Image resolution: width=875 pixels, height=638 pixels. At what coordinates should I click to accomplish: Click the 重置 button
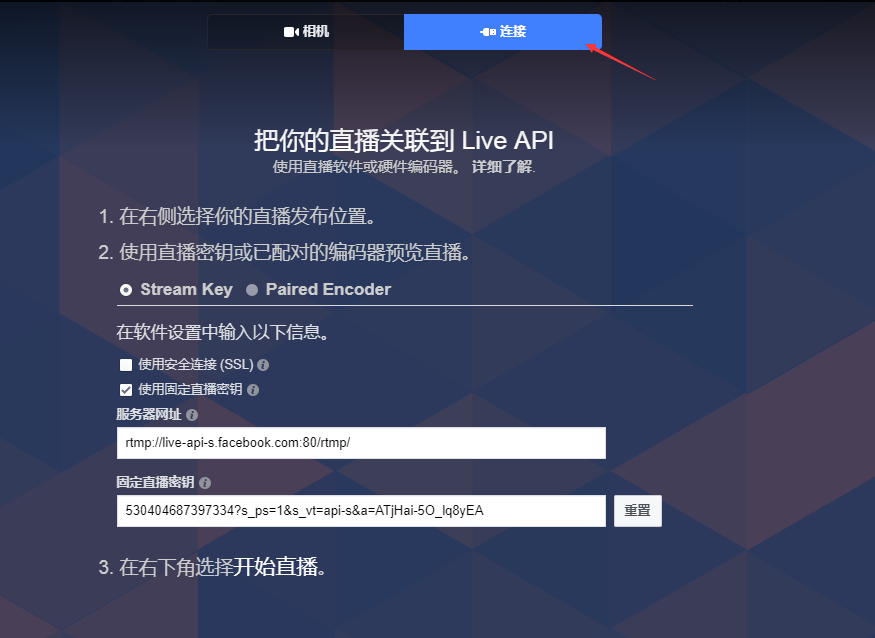click(638, 511)
